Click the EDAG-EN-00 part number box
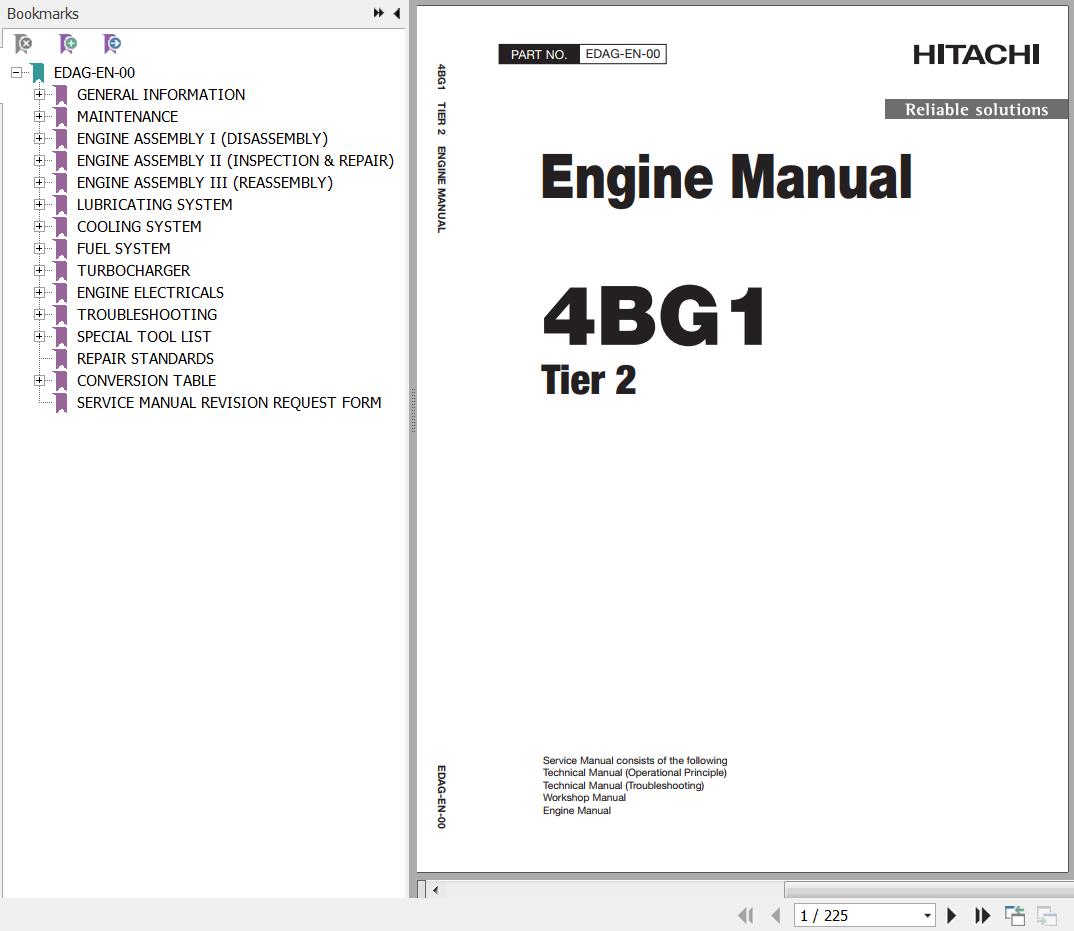This screenshot has width=1074, height=931. tap(623, 54)
